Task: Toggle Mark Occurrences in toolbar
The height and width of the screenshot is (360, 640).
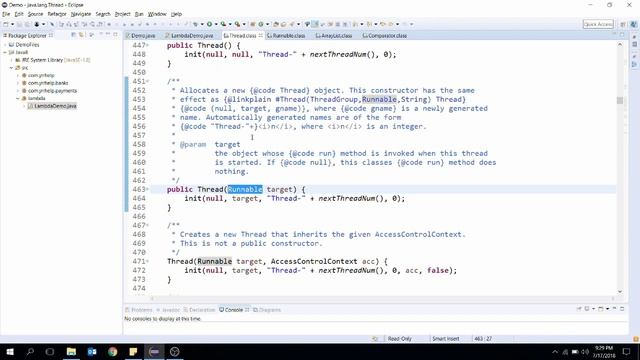Action: pos(315,24)
